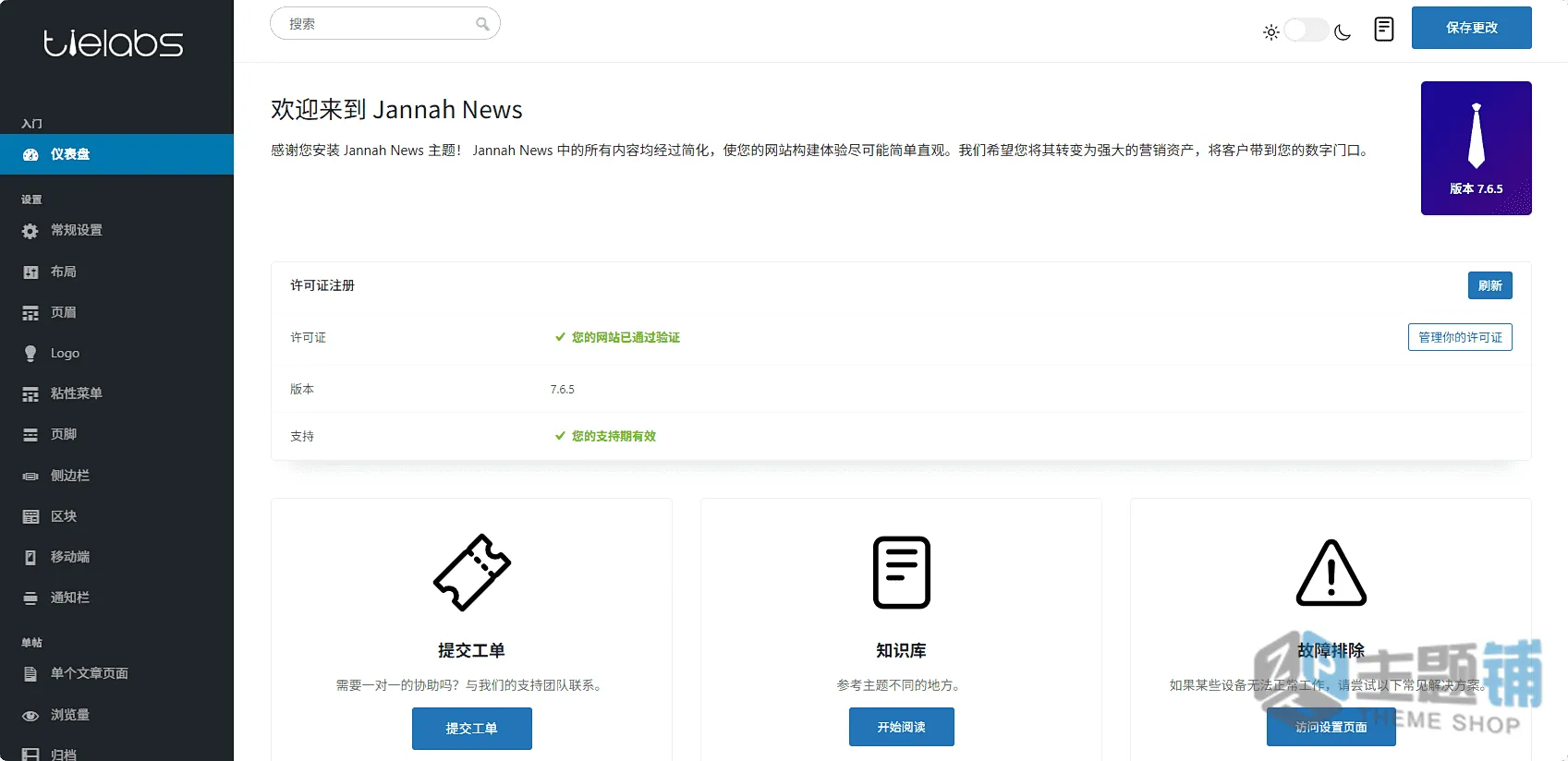Click the sidebar icon beside 侧边栏
Screen dimensions: 1568x761
coord(30,477)
